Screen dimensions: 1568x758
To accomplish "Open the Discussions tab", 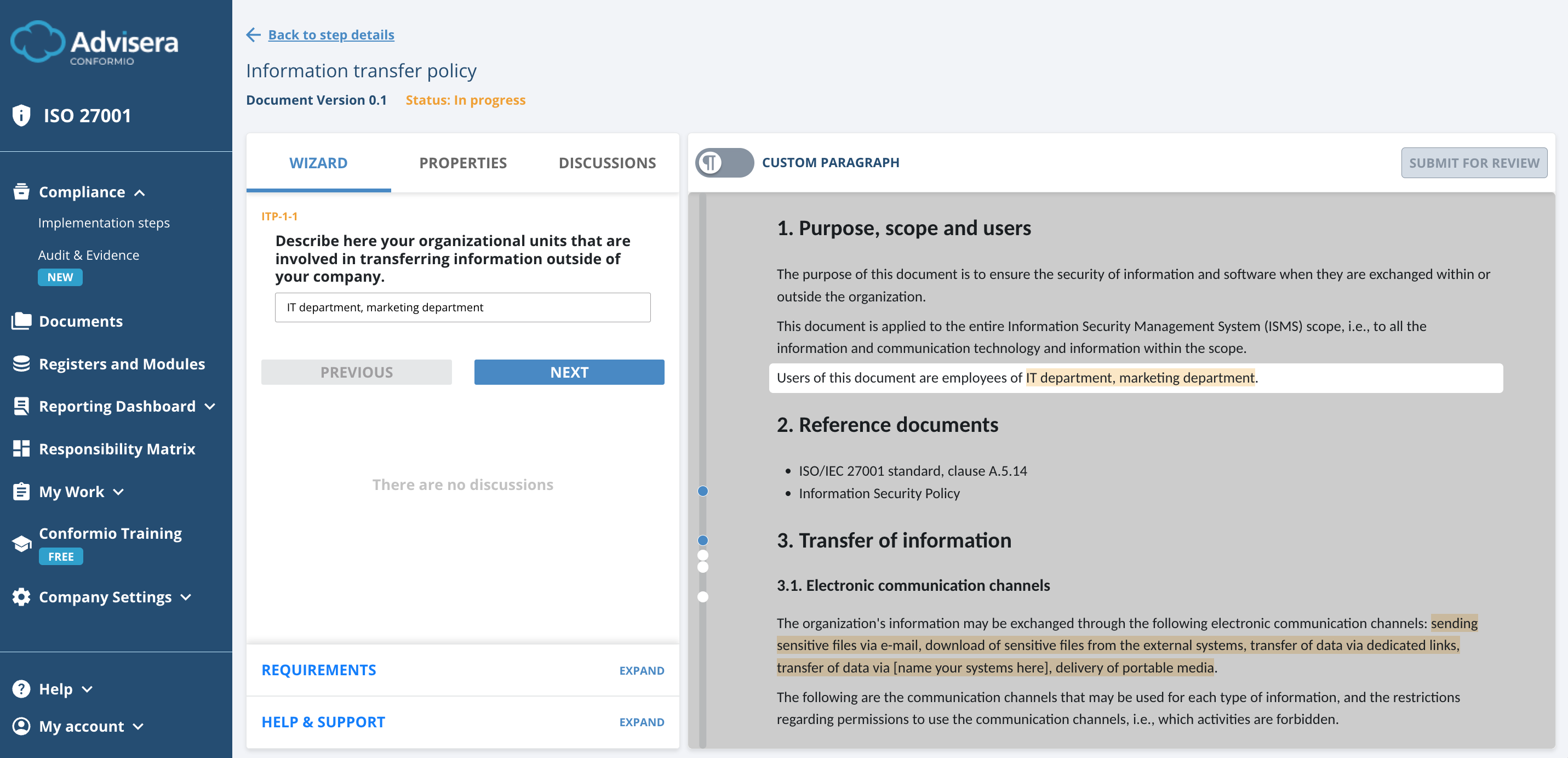I will coord(607,163).
